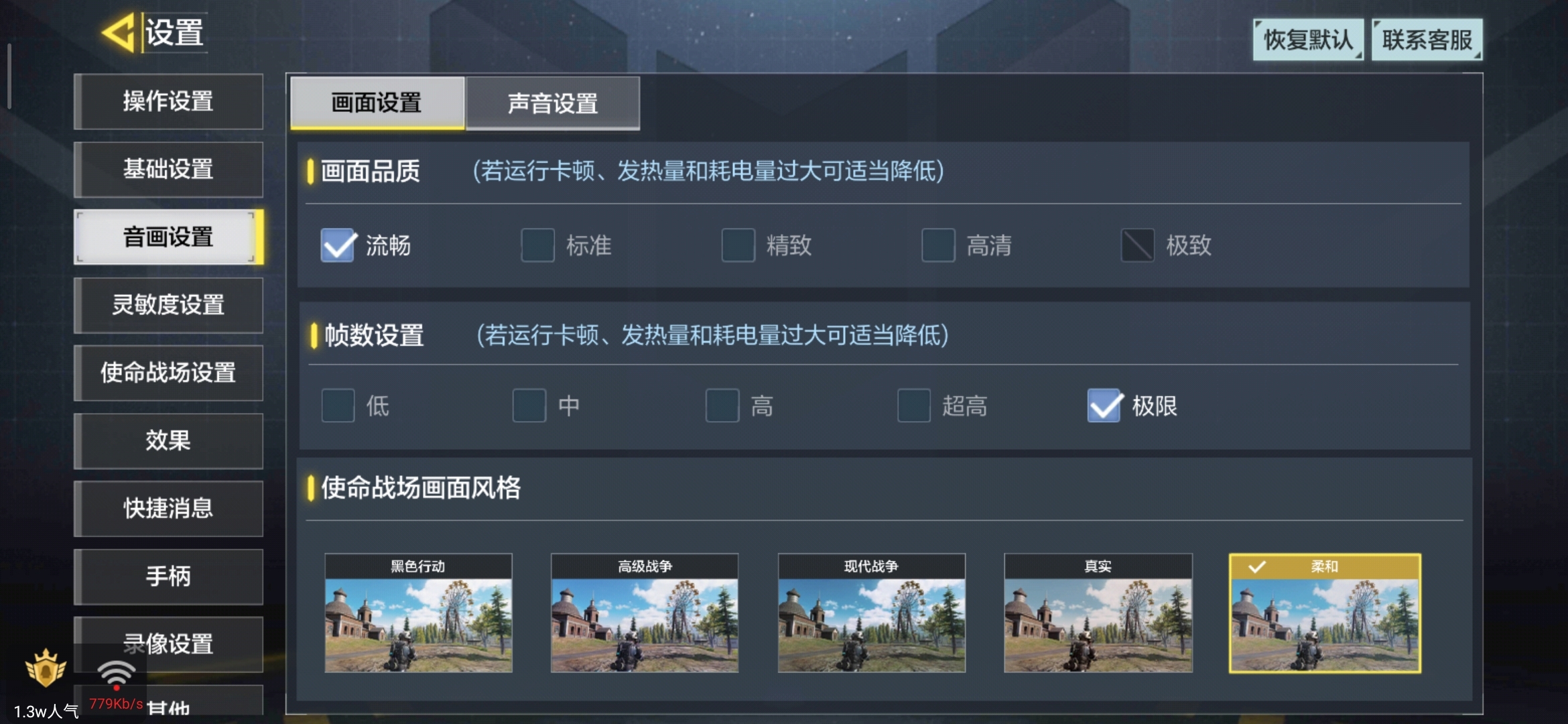Select 黑色行动 style thumbnail

click(x=418, y=613)
